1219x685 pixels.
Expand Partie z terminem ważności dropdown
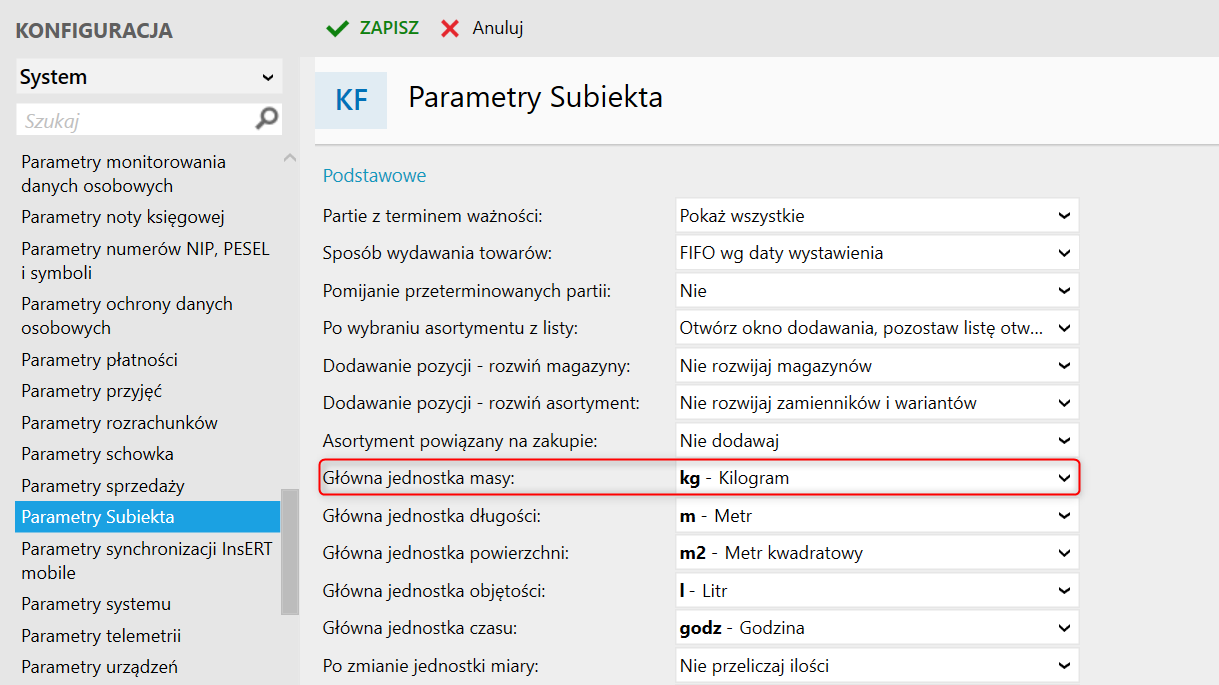pyautogui.click(x=876, y=215)
